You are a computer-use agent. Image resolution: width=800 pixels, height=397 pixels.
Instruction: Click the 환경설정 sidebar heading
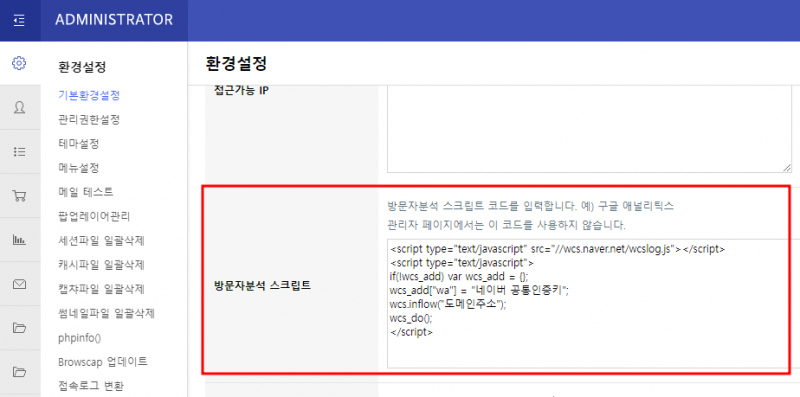click(82, 67)
